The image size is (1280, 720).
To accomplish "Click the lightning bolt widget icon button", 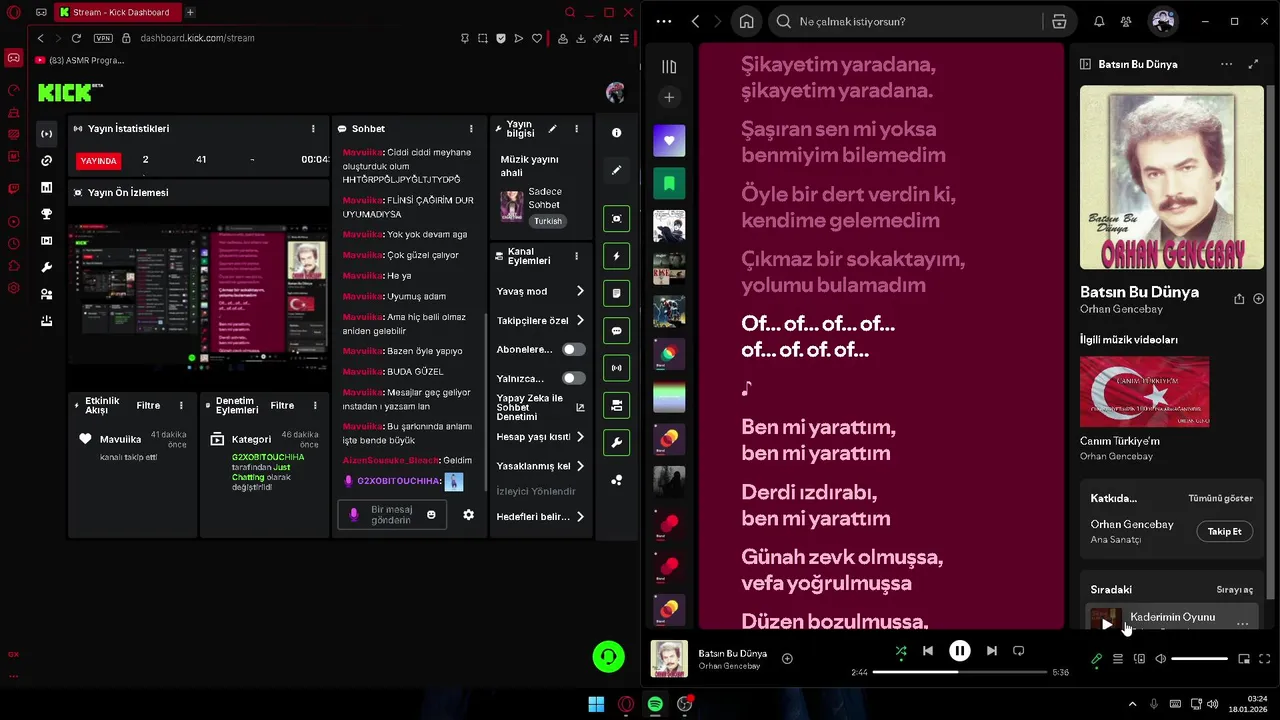I will (x=616, y=256).
